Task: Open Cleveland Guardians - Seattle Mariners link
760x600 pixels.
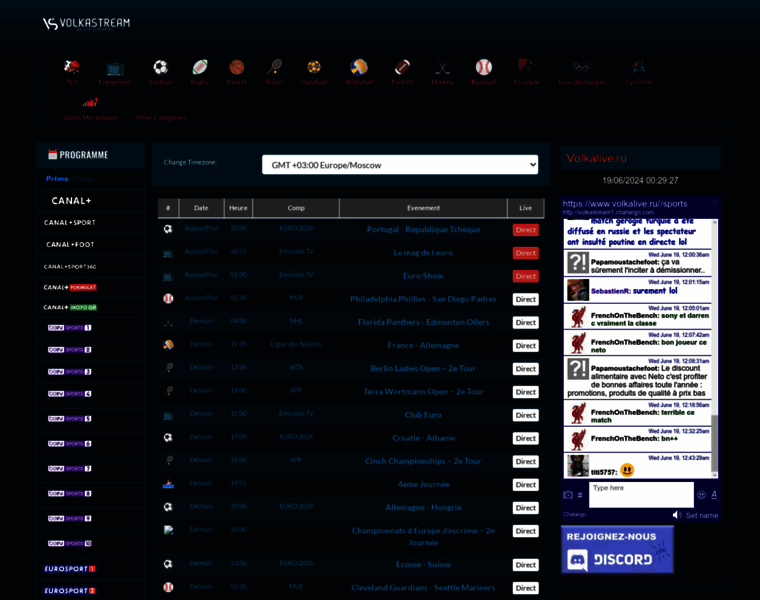Action: tap(423, 587)
